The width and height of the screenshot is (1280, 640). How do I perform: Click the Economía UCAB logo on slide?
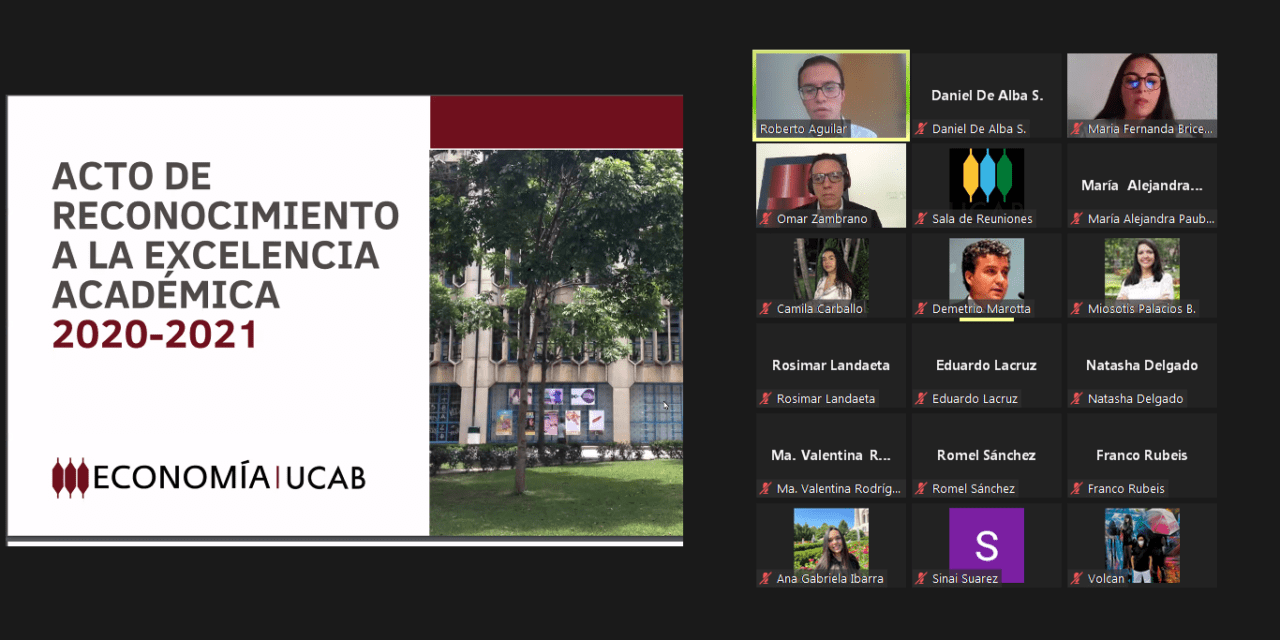pyautogui.click(x=209, y=478)
